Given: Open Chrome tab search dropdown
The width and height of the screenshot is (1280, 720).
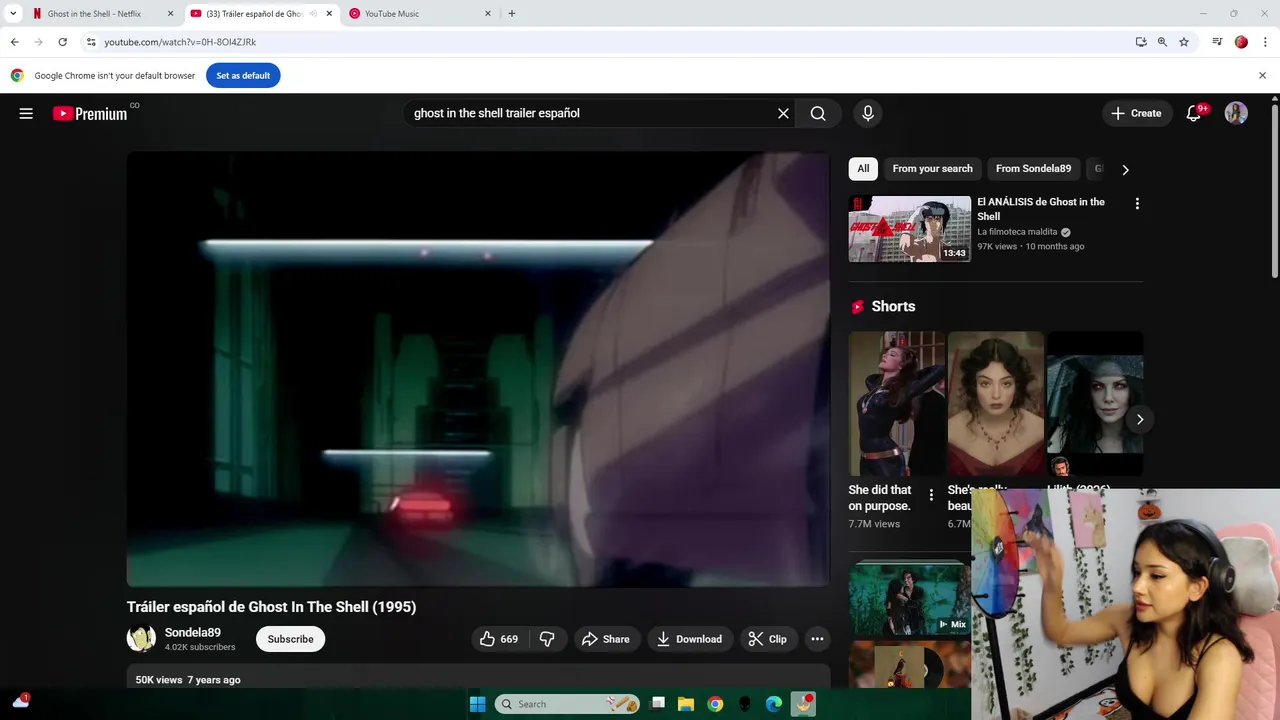Looking at the screenshot, I should 13,14.
